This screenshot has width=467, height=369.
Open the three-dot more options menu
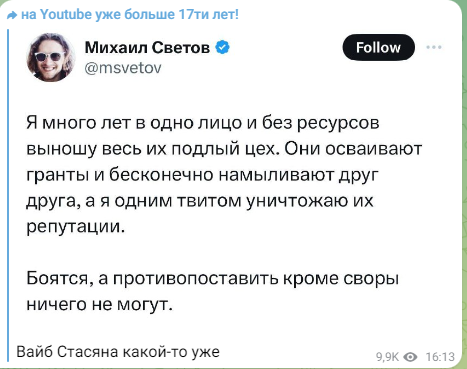click(x=434, y=47)
